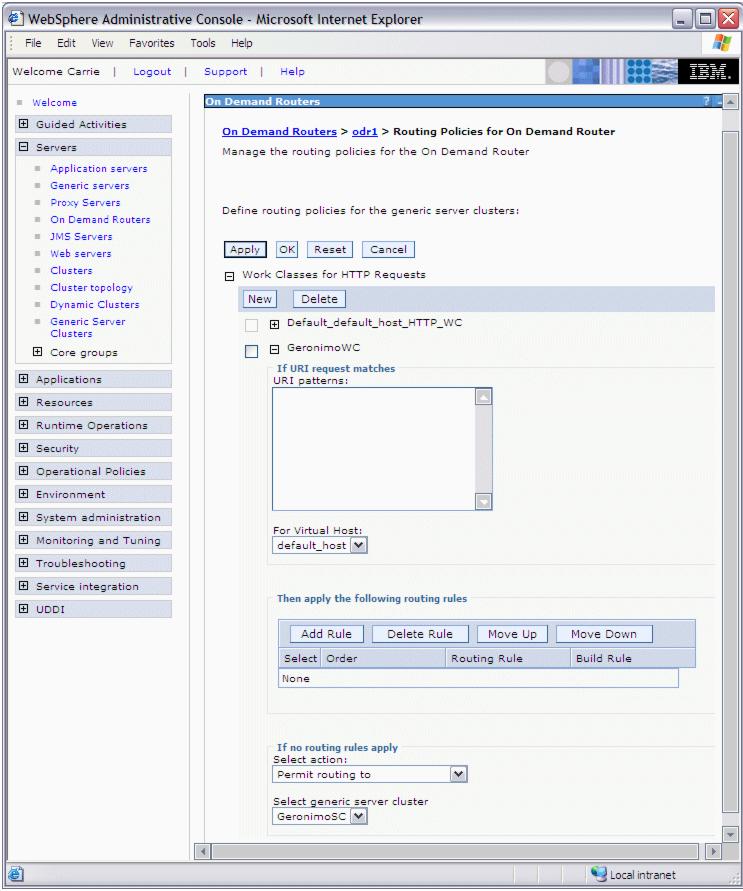Expand the Runtime Operations section
Viewport: 743px width, 891px height.
pos(23,424)
